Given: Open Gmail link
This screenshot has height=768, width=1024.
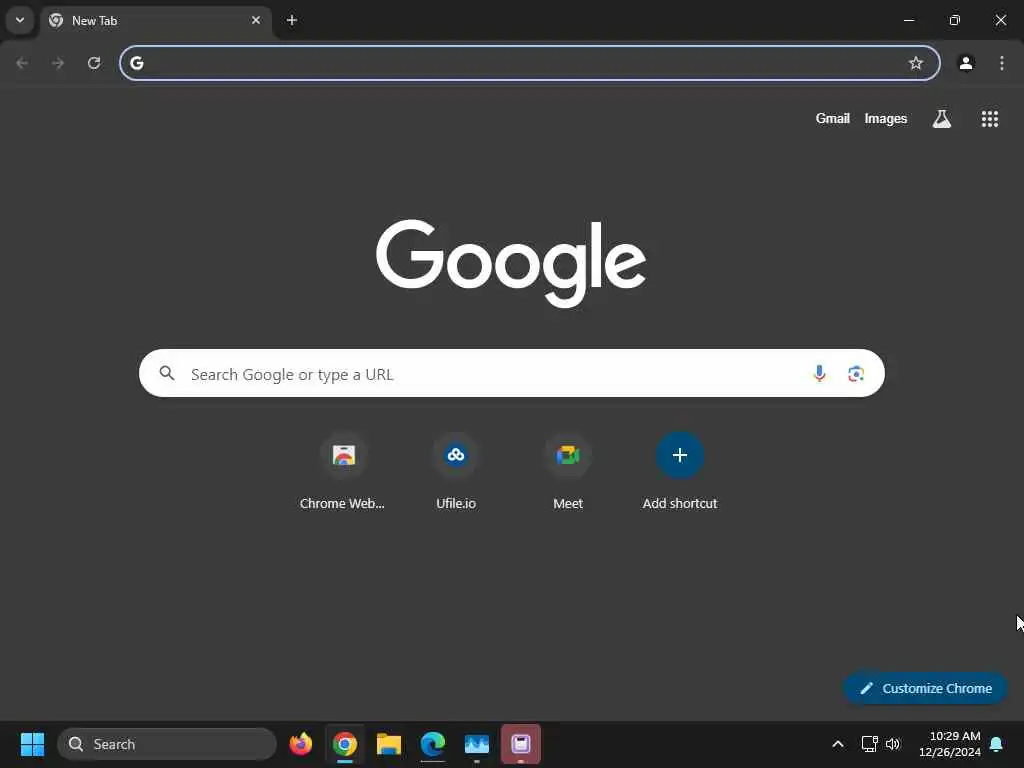Looking at the screenshot, I should coord(833,118).
